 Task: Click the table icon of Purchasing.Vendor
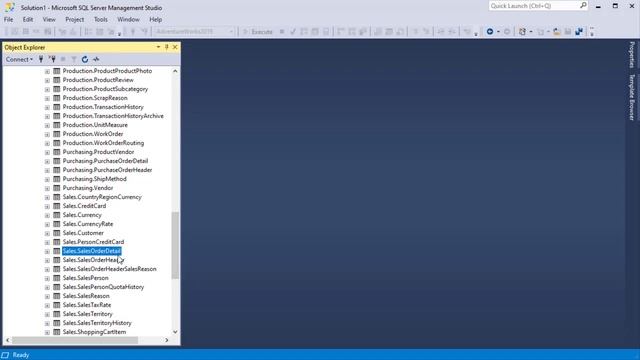[56, 188]
